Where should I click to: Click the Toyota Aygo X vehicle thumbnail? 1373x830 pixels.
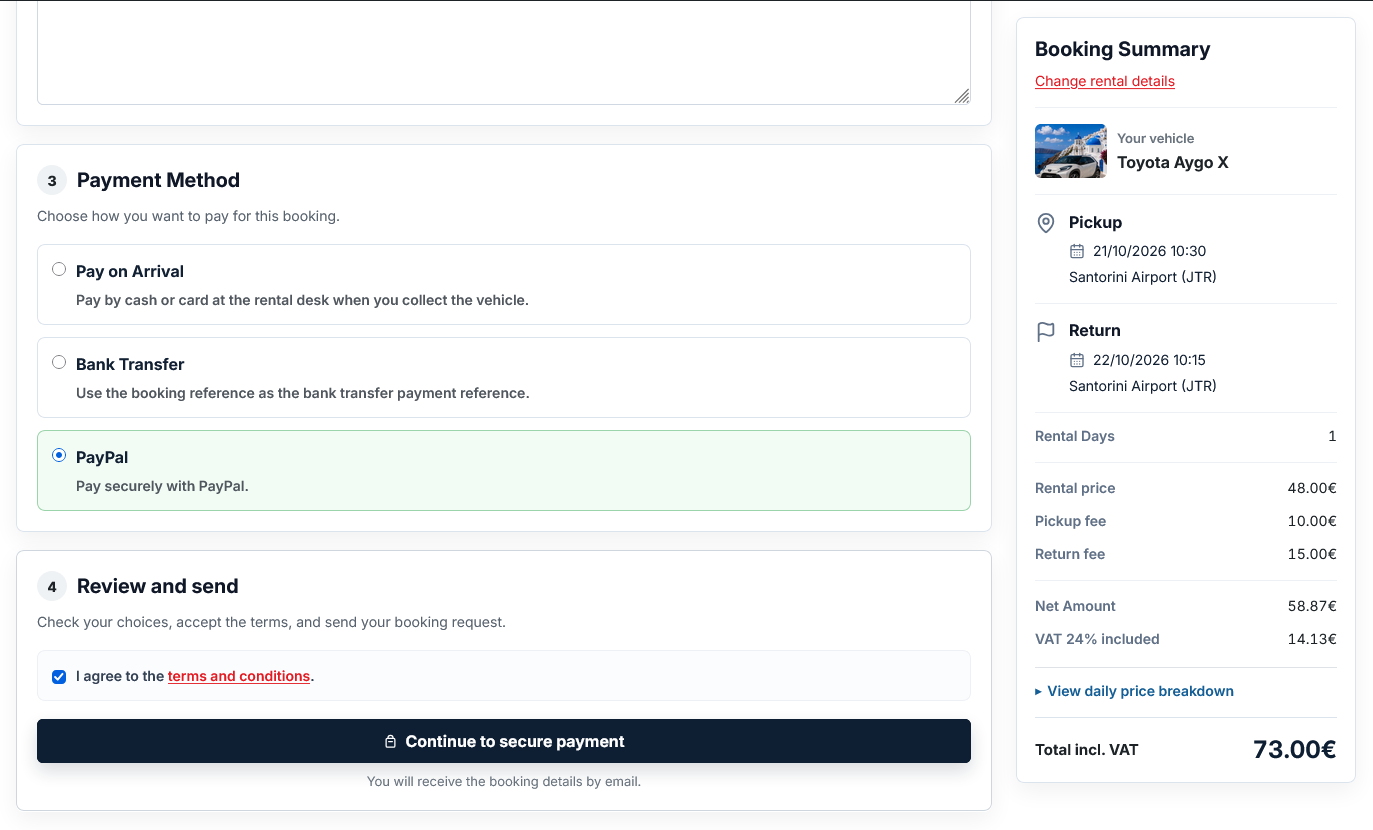pos(1071,151)
